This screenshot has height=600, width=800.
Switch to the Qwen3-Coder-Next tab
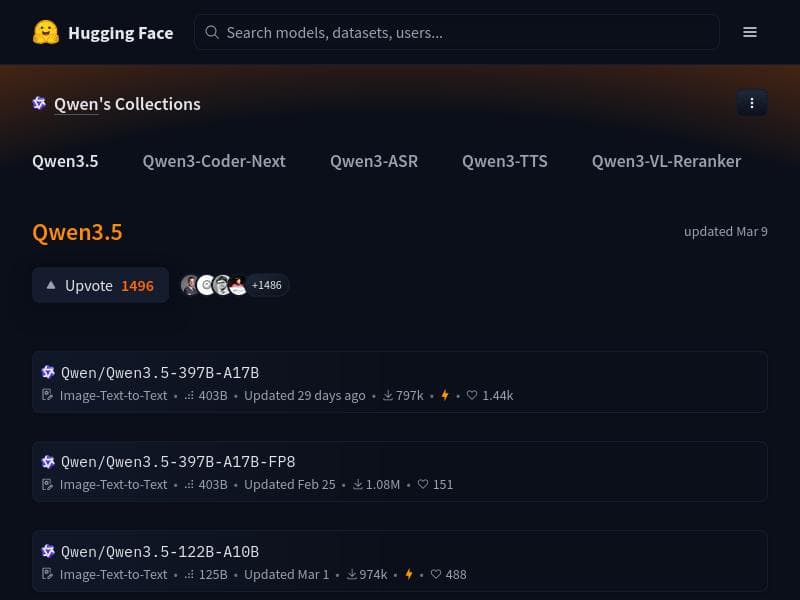pos(214,161)
